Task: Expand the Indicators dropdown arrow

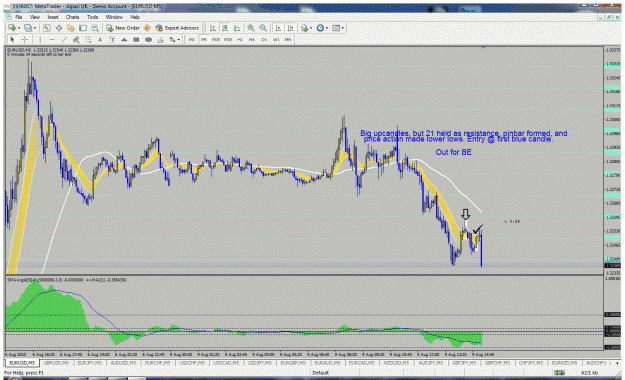Action: coord(311,28)
